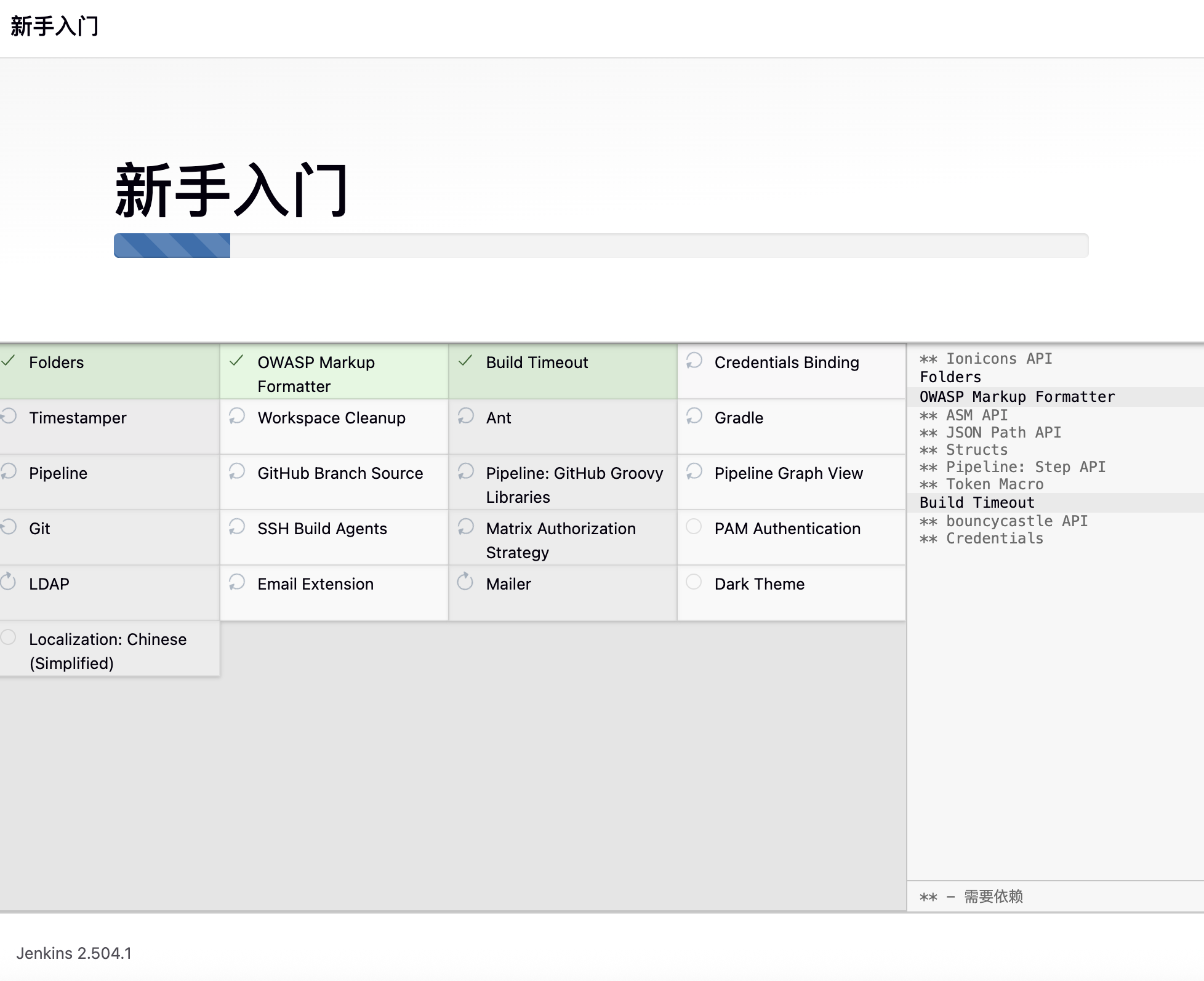Click OWASP Markup Formatter in install log
The height and width of the screenshot is (981, 1204).
[1017, 397]
